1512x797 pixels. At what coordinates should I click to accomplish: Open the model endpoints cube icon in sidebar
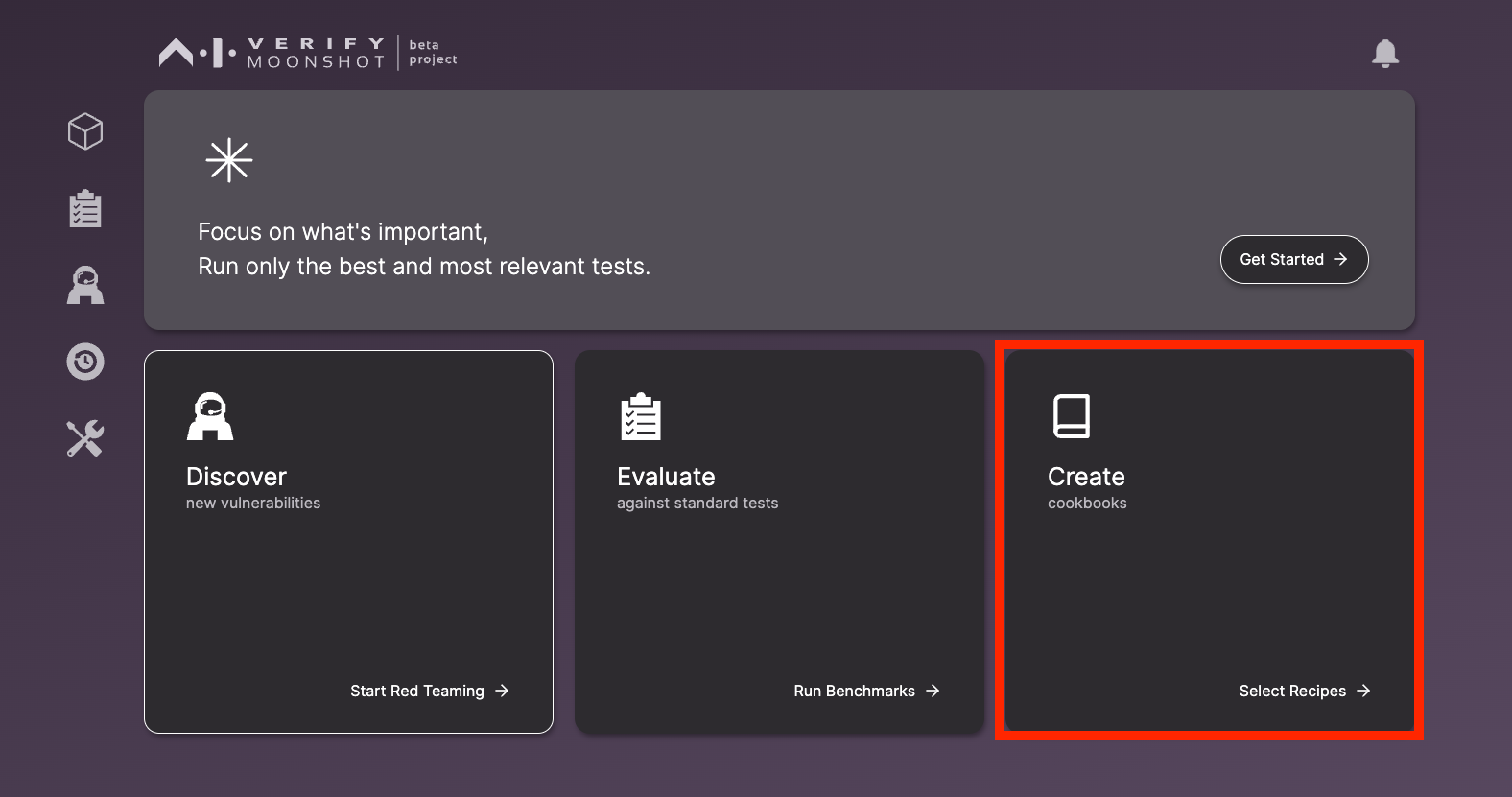click(85, 131)
